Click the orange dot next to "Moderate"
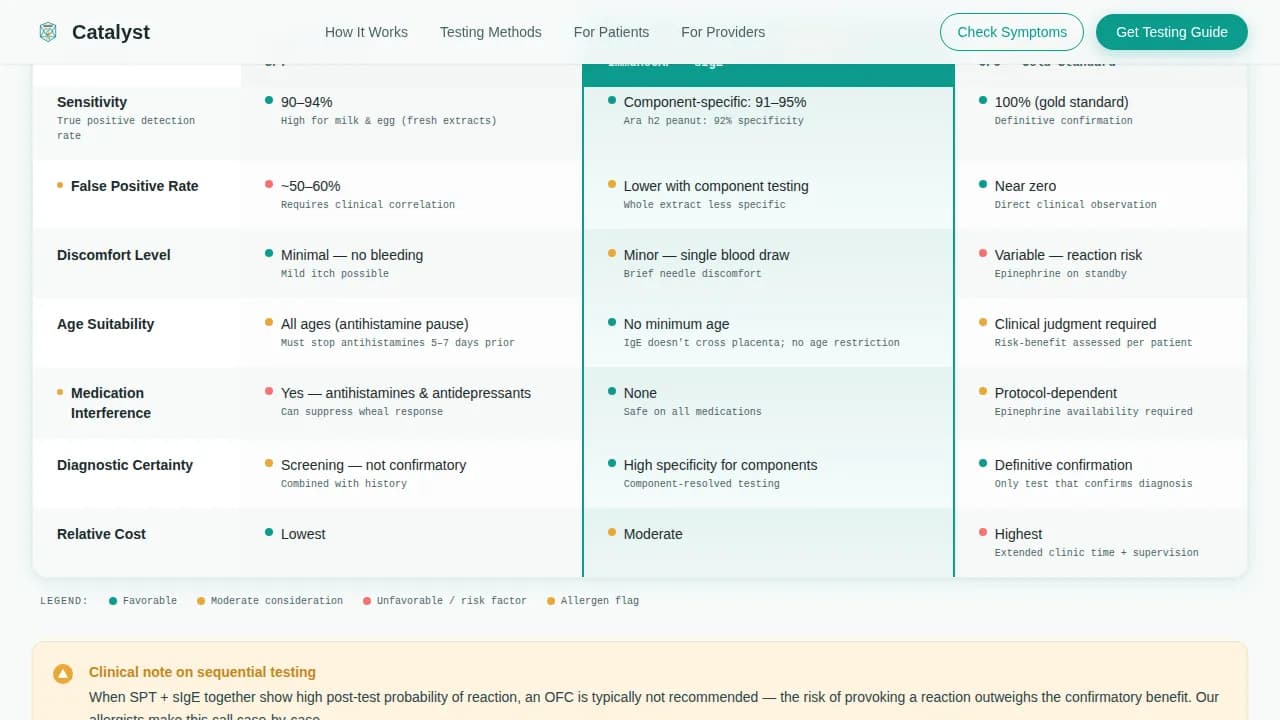 (612, 533)
